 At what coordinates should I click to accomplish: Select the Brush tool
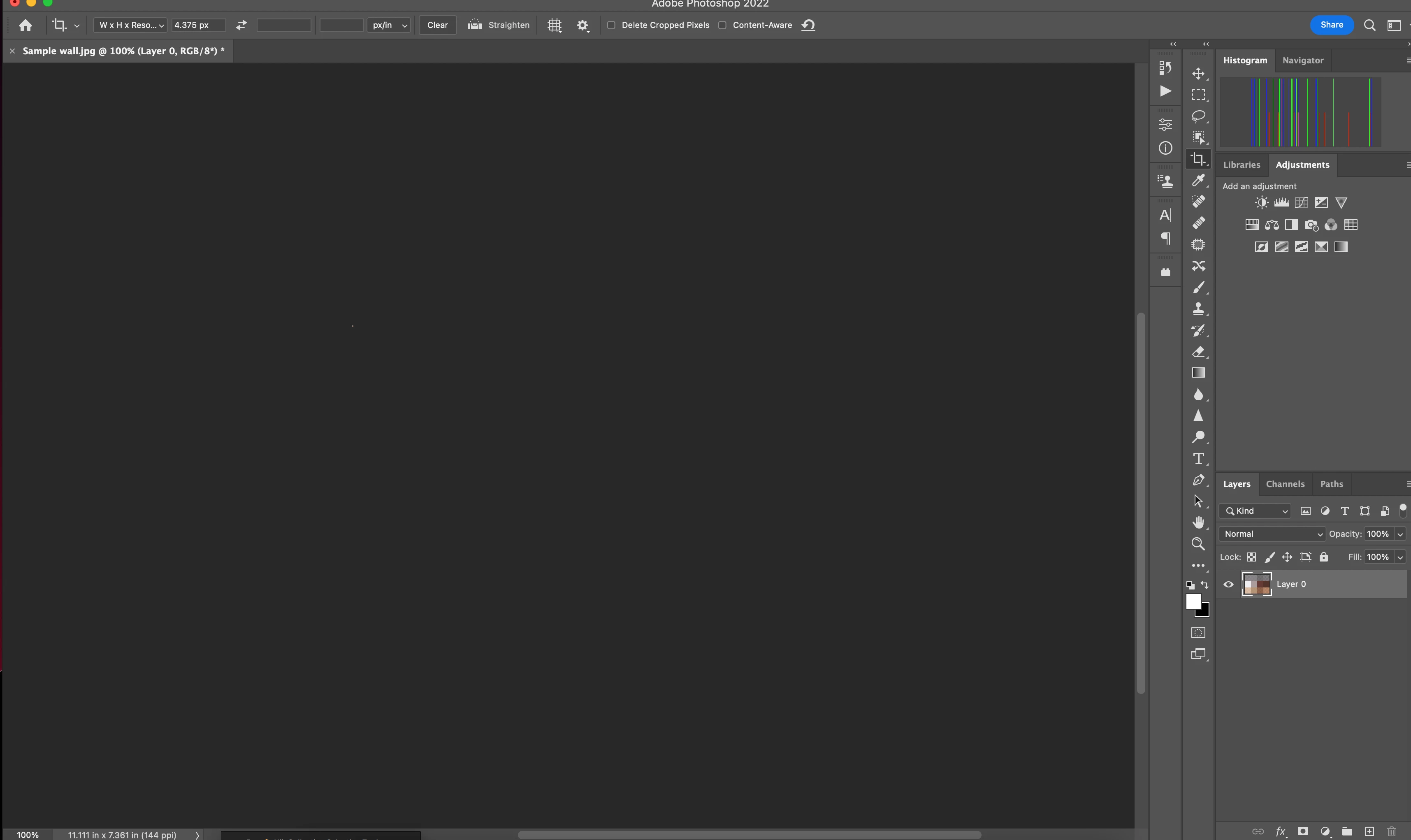click(1198, 288)
